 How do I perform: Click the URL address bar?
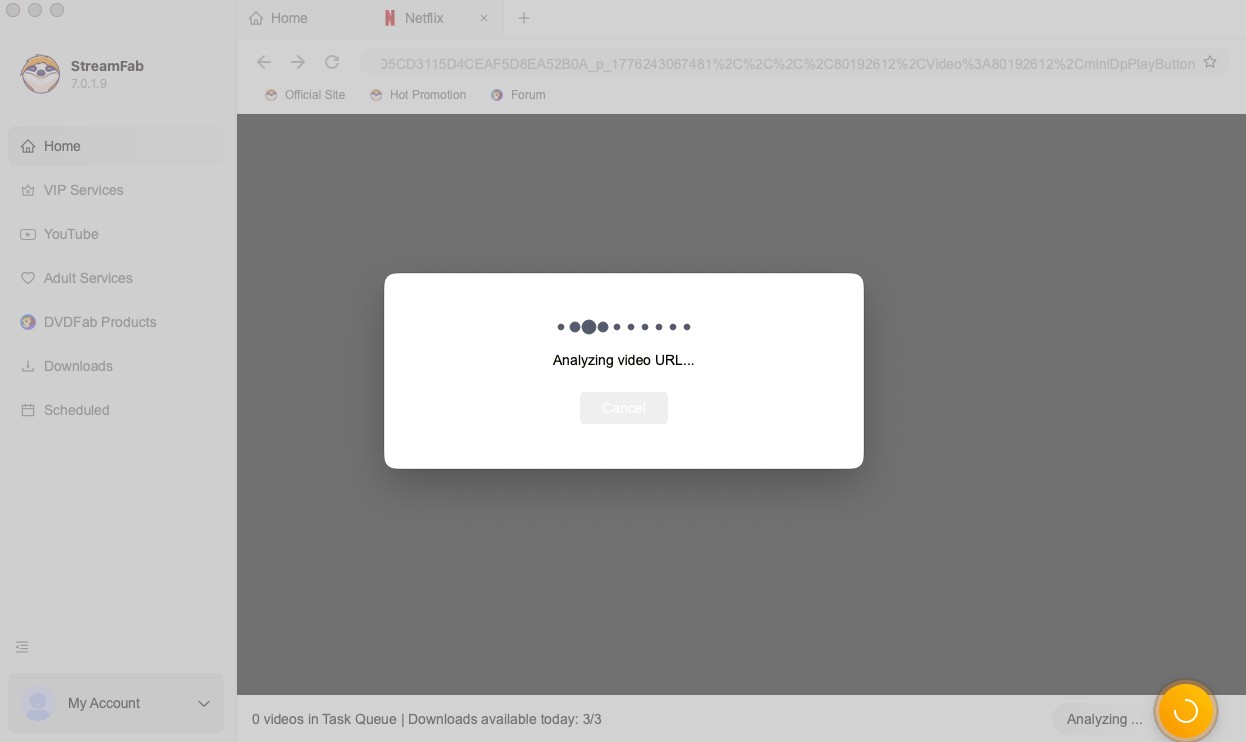pos(780,63)
